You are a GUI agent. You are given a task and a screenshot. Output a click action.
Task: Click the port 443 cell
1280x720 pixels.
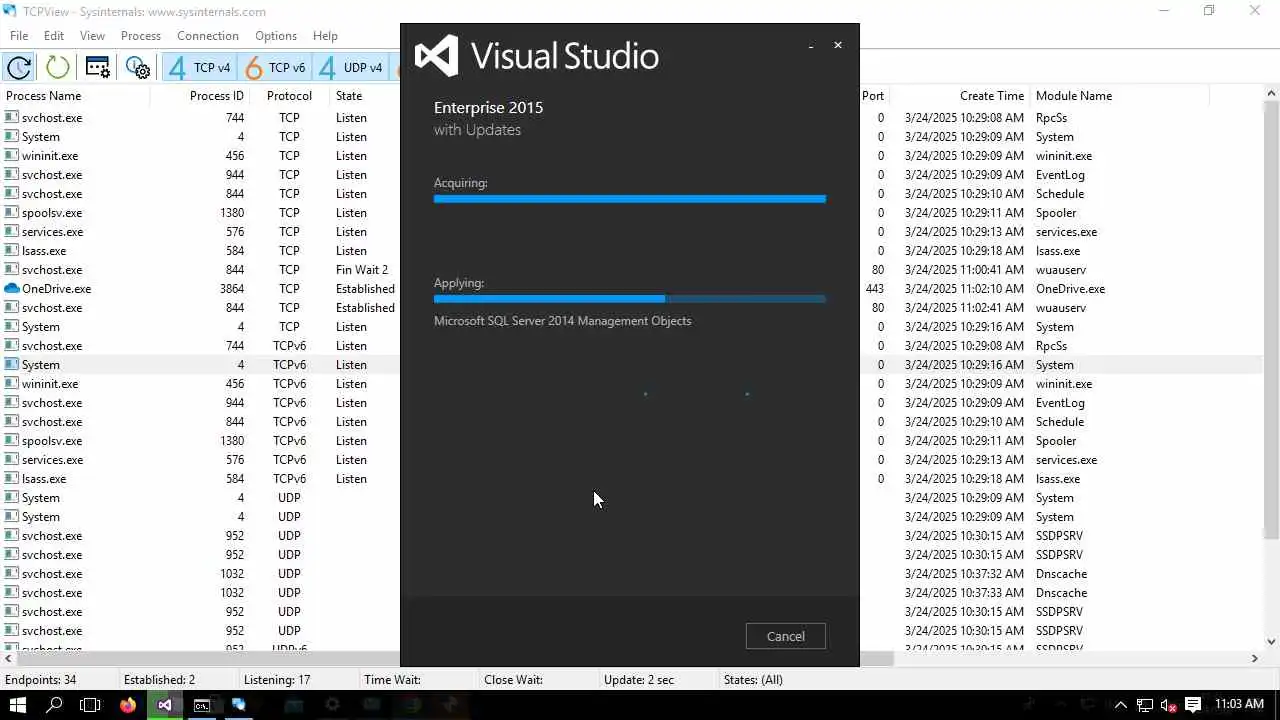[x=874, y=289]
